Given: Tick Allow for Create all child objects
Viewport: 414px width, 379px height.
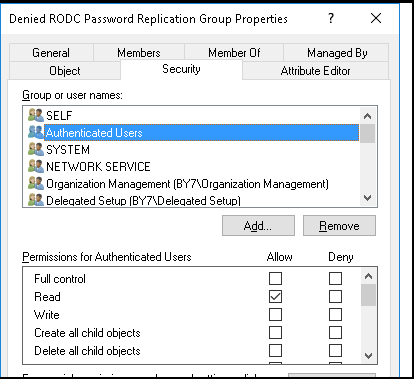Looking at the screenshot, I should click(275, 332).
